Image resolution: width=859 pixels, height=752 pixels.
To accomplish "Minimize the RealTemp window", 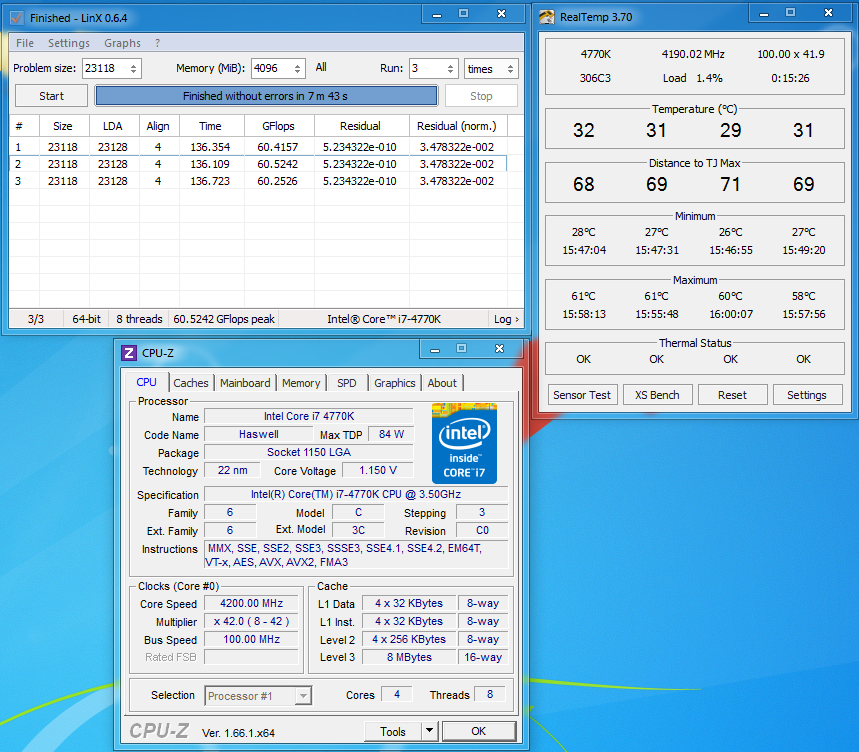I will point(764,14).
